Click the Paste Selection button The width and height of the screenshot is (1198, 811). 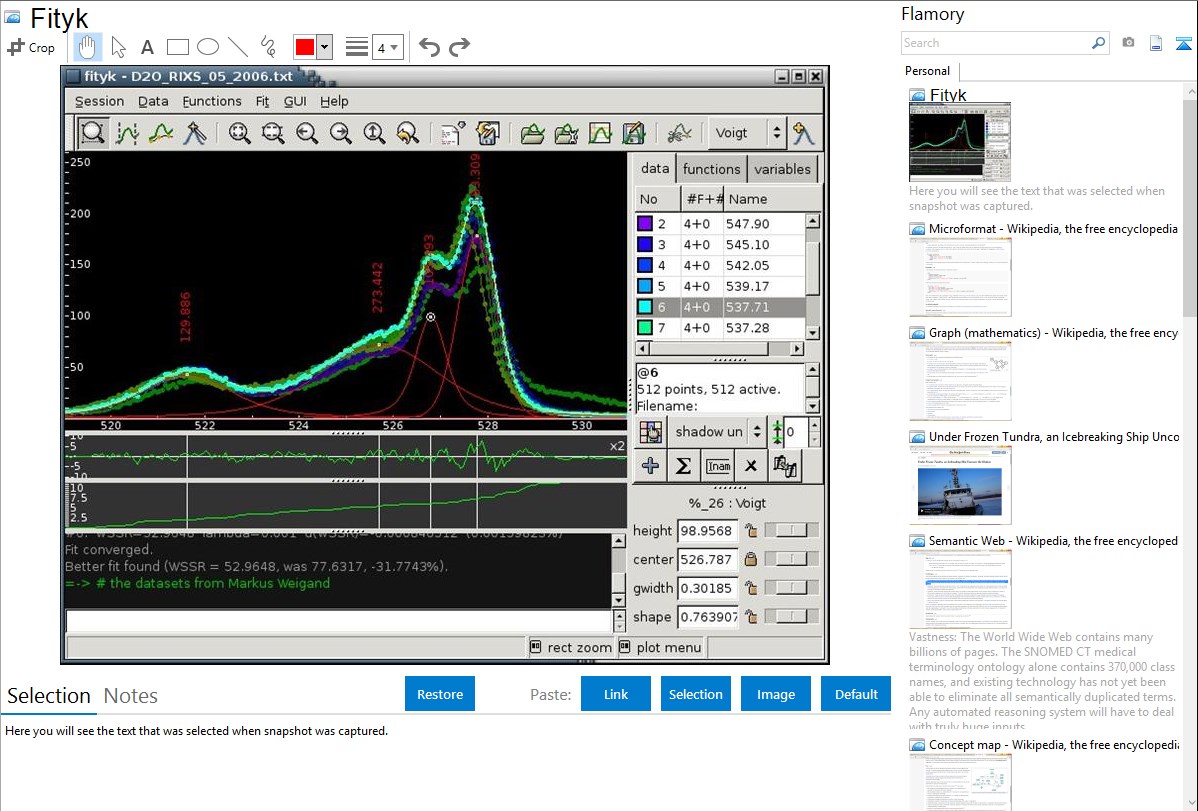[x=695, y=694]
